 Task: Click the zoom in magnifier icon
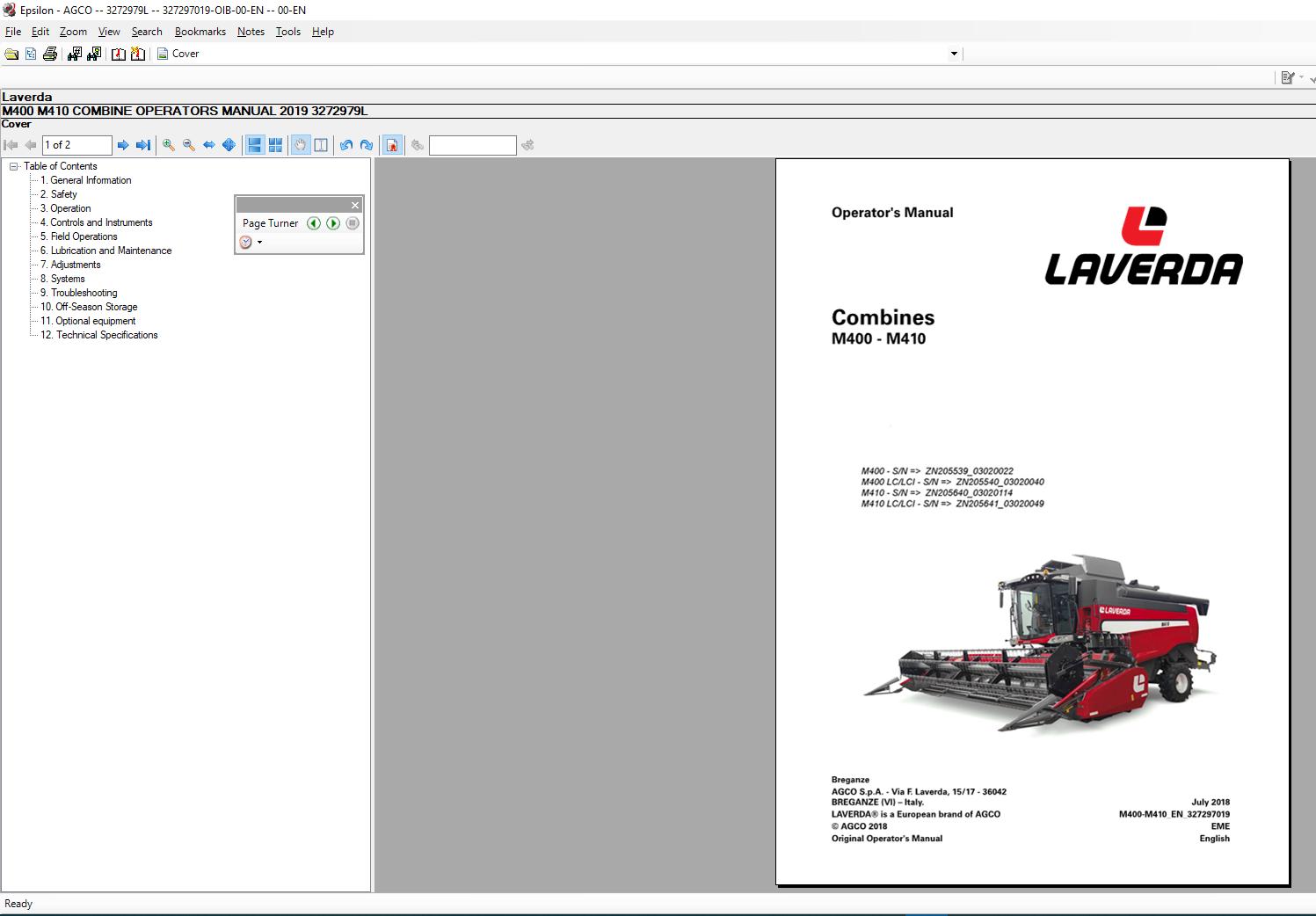169,145
